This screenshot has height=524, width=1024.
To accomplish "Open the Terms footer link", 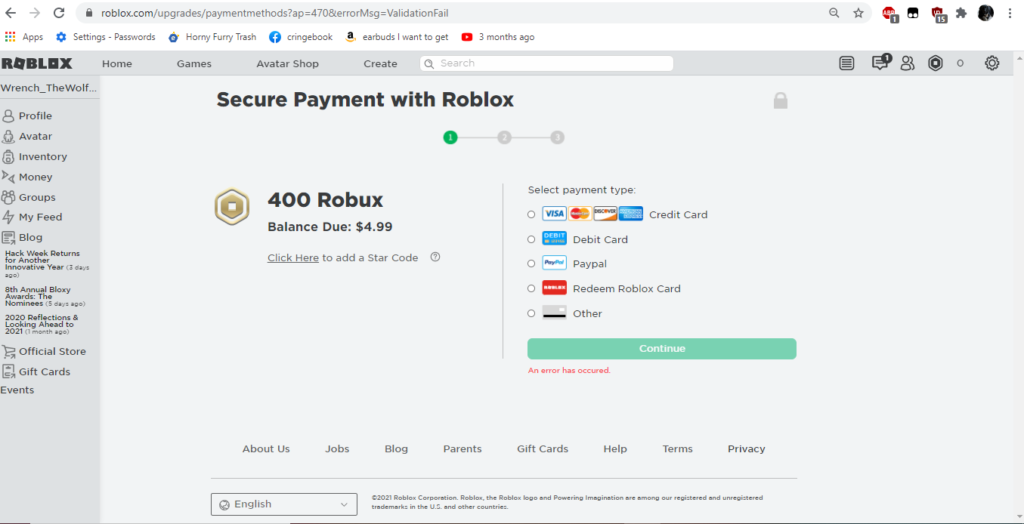I will (x=677, y=449).
